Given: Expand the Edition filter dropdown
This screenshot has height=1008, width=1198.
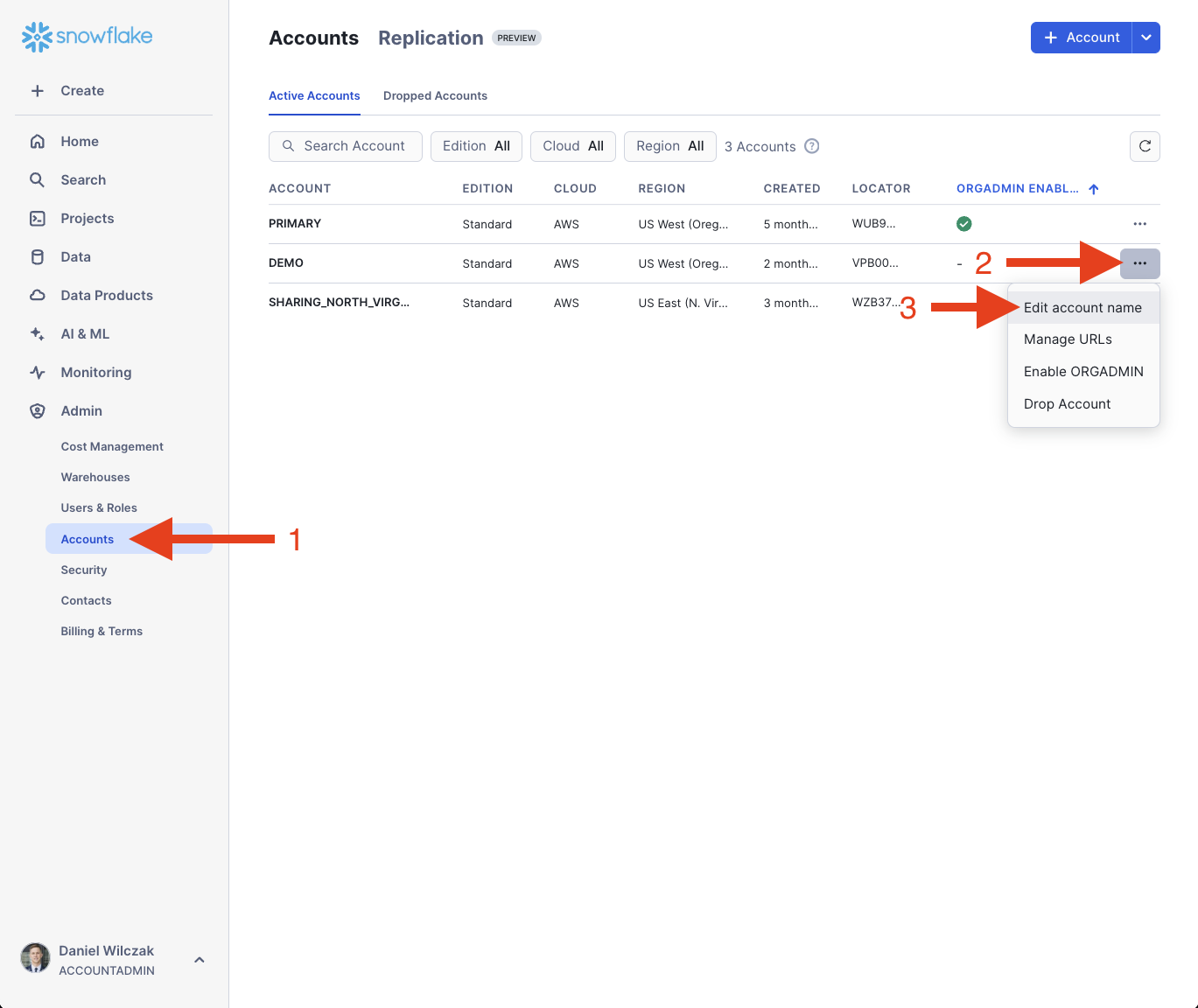Looking at the screenshot, I should (x=476, y=147).
